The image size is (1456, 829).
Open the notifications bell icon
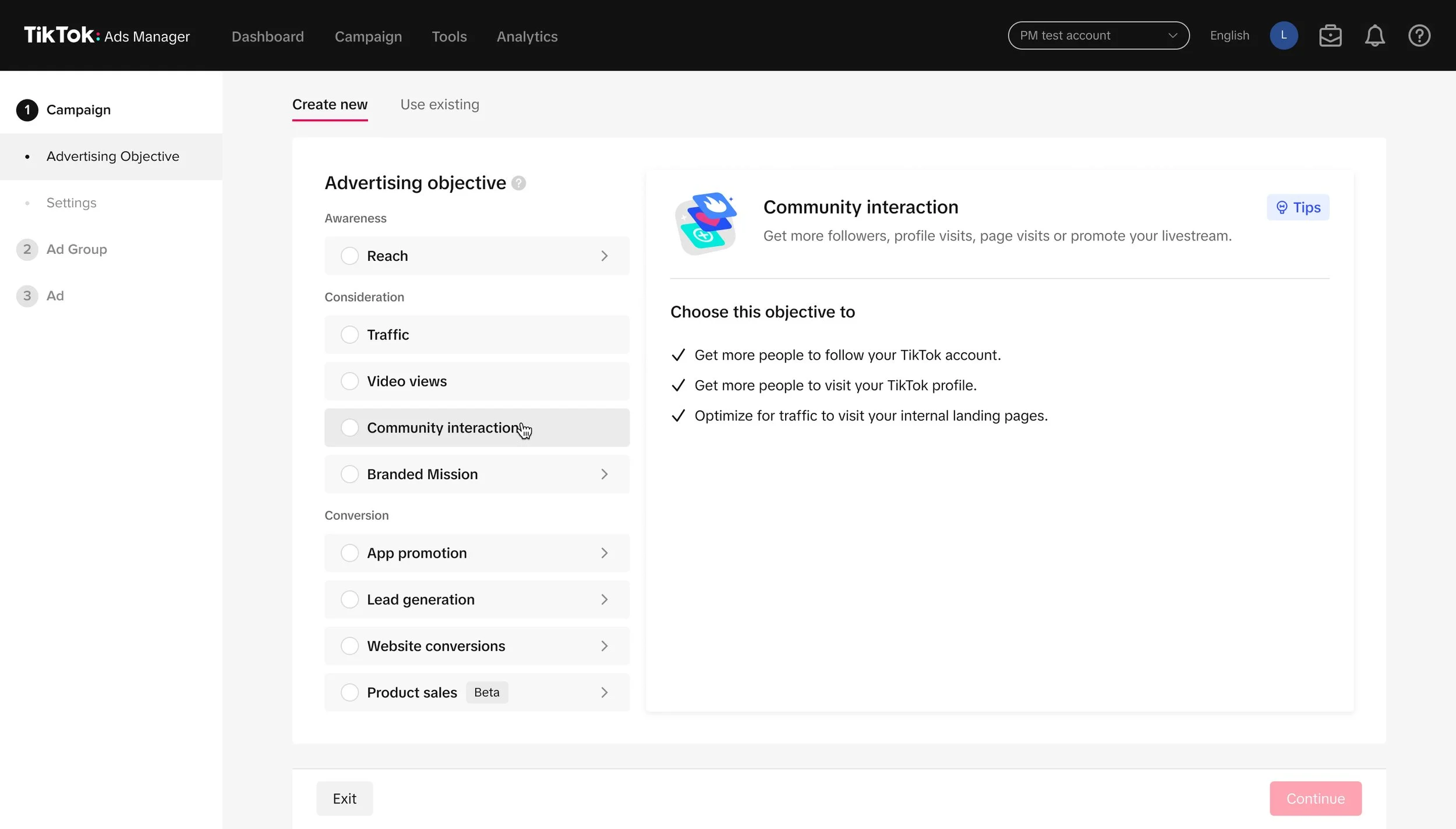1374,36
